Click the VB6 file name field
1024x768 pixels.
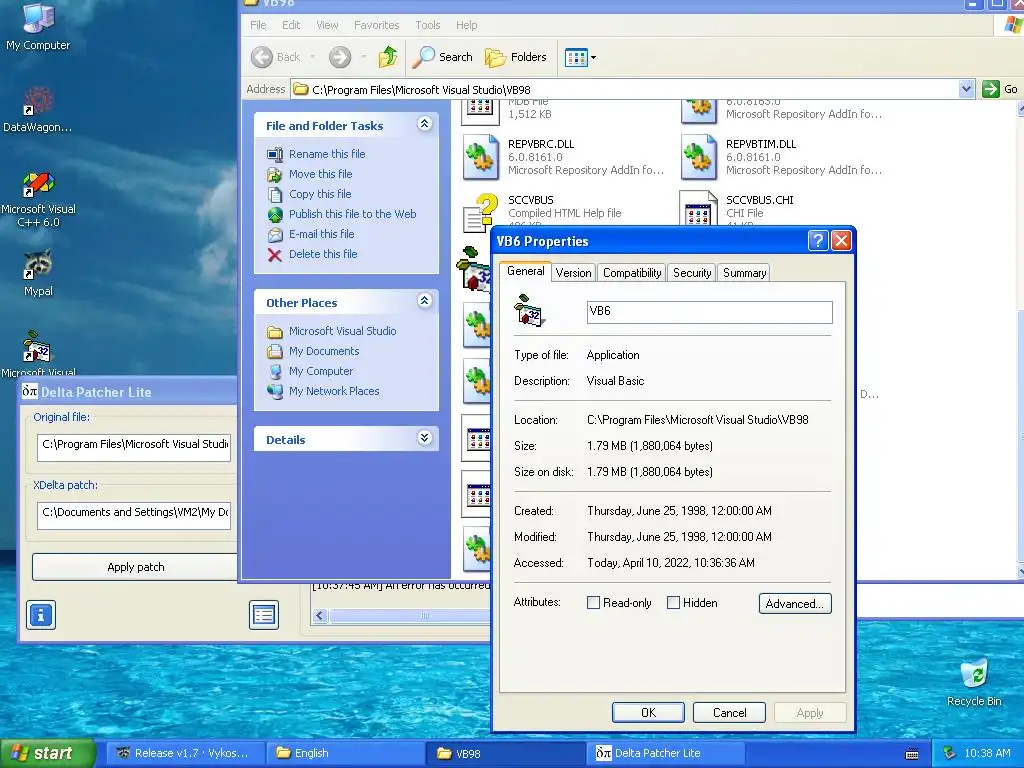(x=710, y=312)
